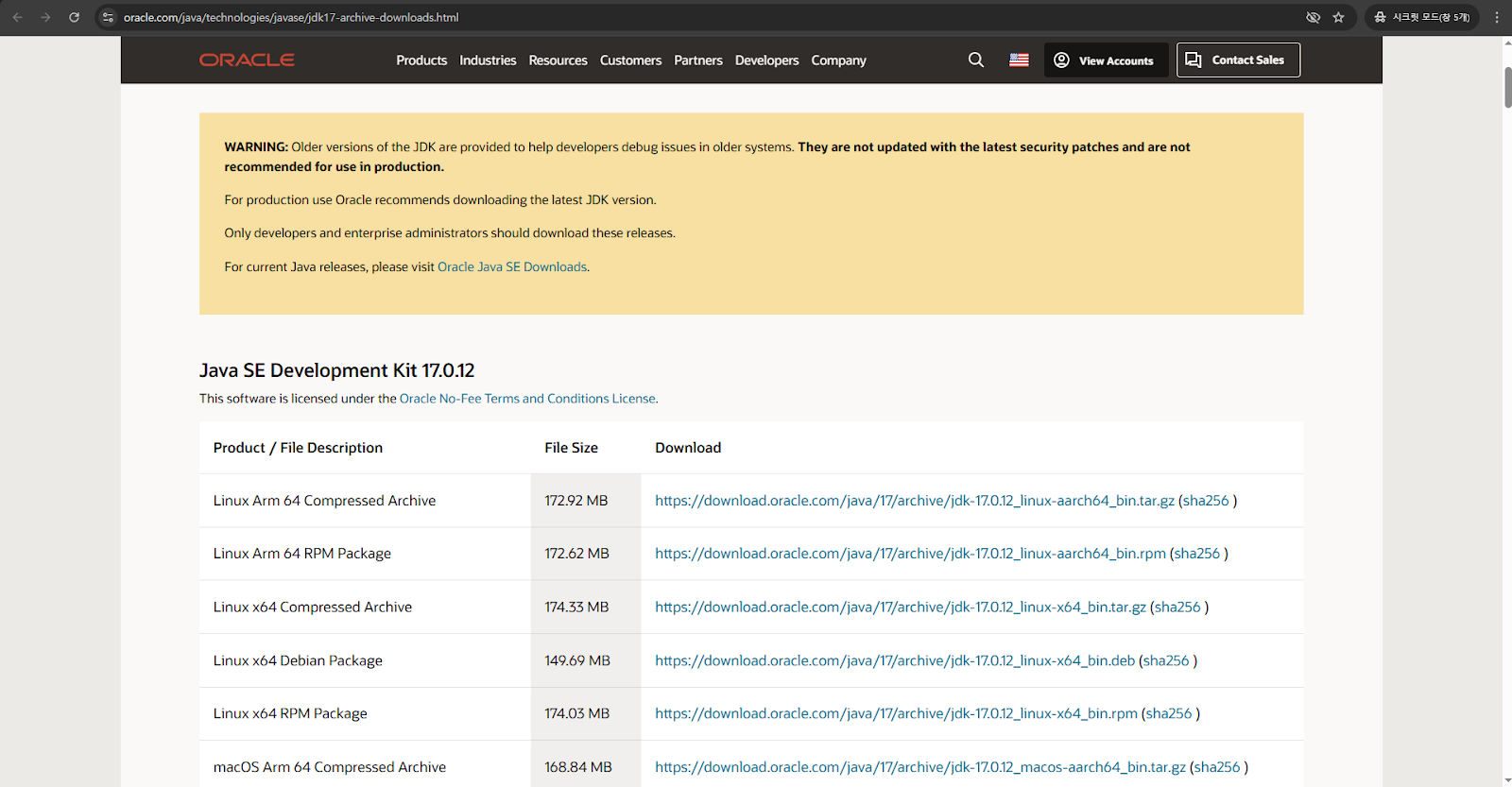The width and height of the screenshot is (1512, 787).
Task: Click the 'File Size' column header
Action: click(x=571, y=448)
